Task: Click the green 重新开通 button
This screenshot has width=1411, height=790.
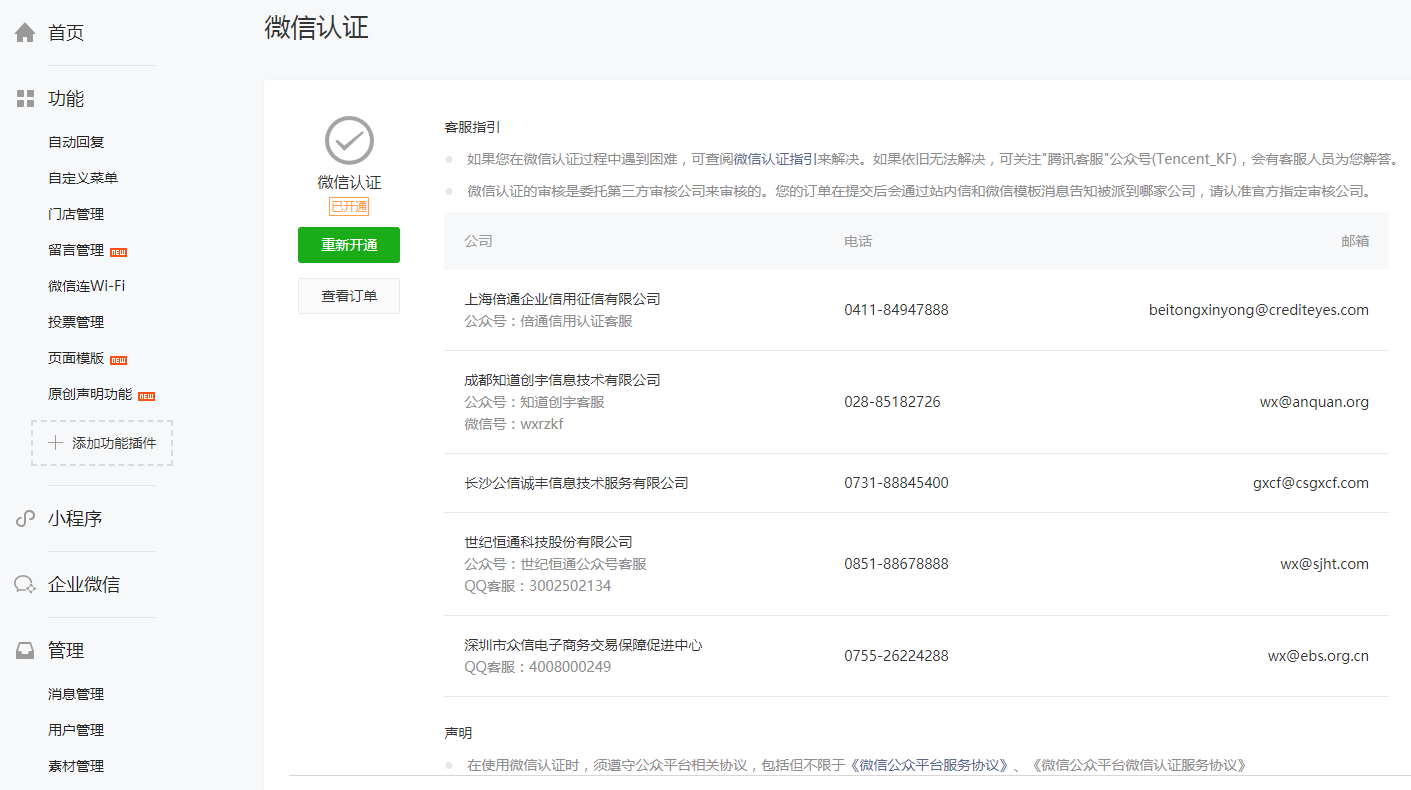Action: (x=349, y=245)
